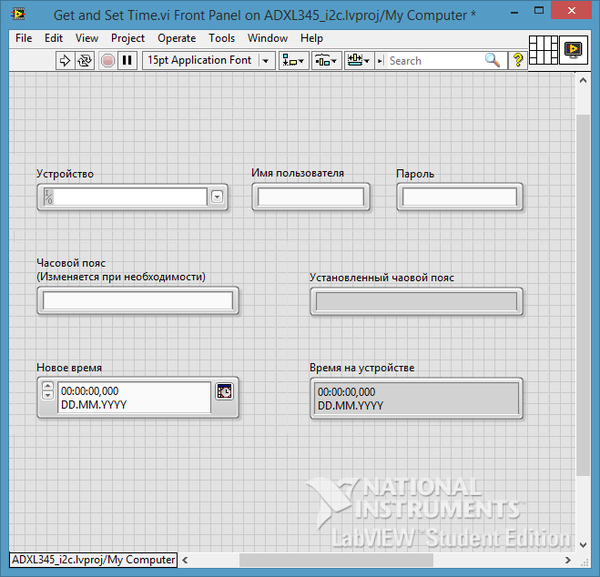Click LabVIEW icon in title bar
The height and width of the screenshot is (577, 600).
(18, 15)
